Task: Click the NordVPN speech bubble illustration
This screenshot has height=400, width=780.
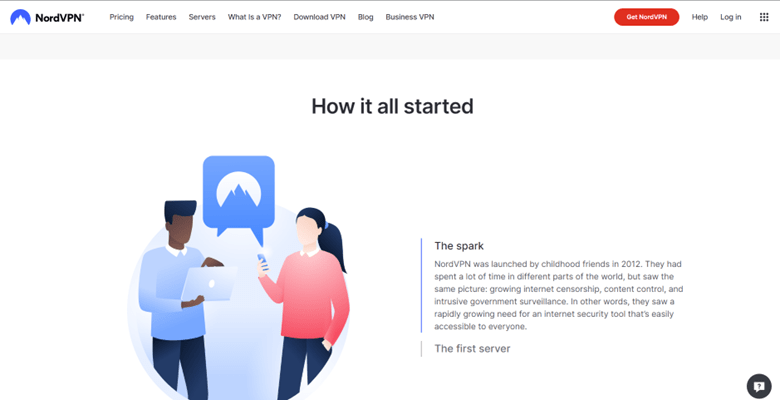Action: pos(239,200)
